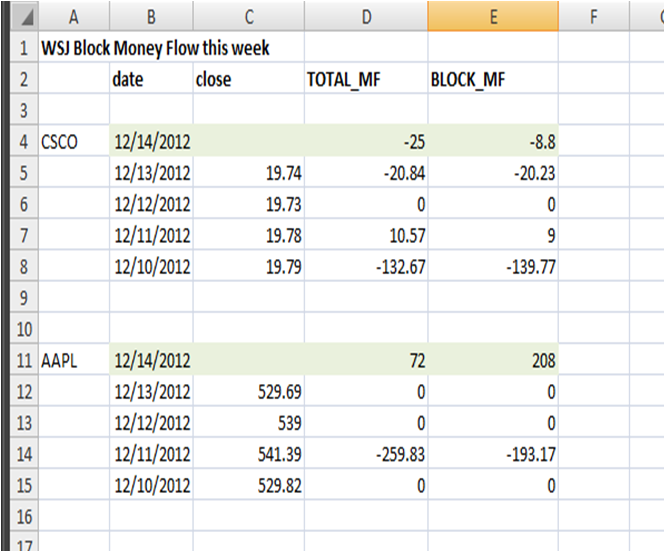The height and width of the screenshot is (552, 665).
Task: Click the 12/13/2012 date in row 12
Action: click(151, 391)
